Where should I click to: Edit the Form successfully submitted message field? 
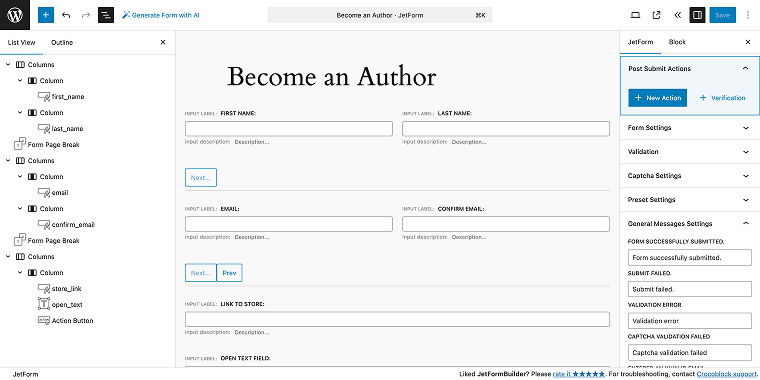pyautogui.click(x=690, y=257)
